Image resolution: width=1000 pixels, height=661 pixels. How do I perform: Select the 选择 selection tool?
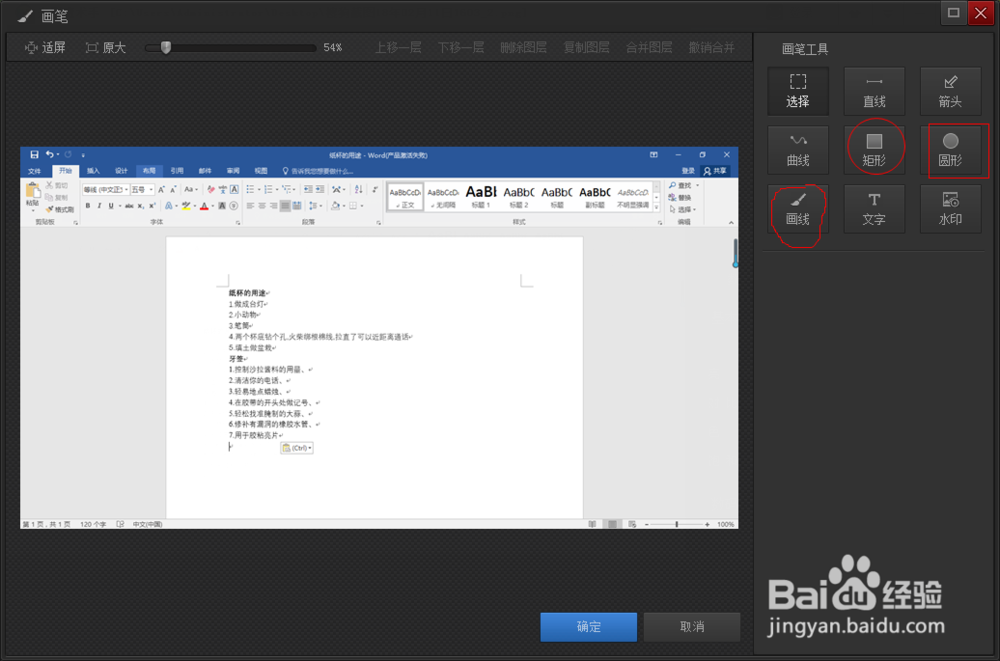[x=798, y=91]
